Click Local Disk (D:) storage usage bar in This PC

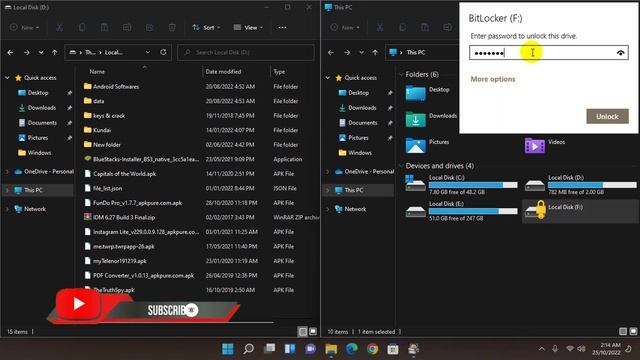592,185
